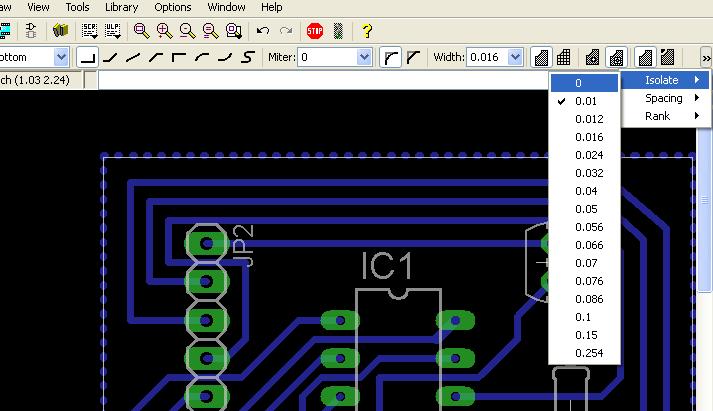Choose isolate value 0.016 in menu
713x411 pixels.
(584, 137)
